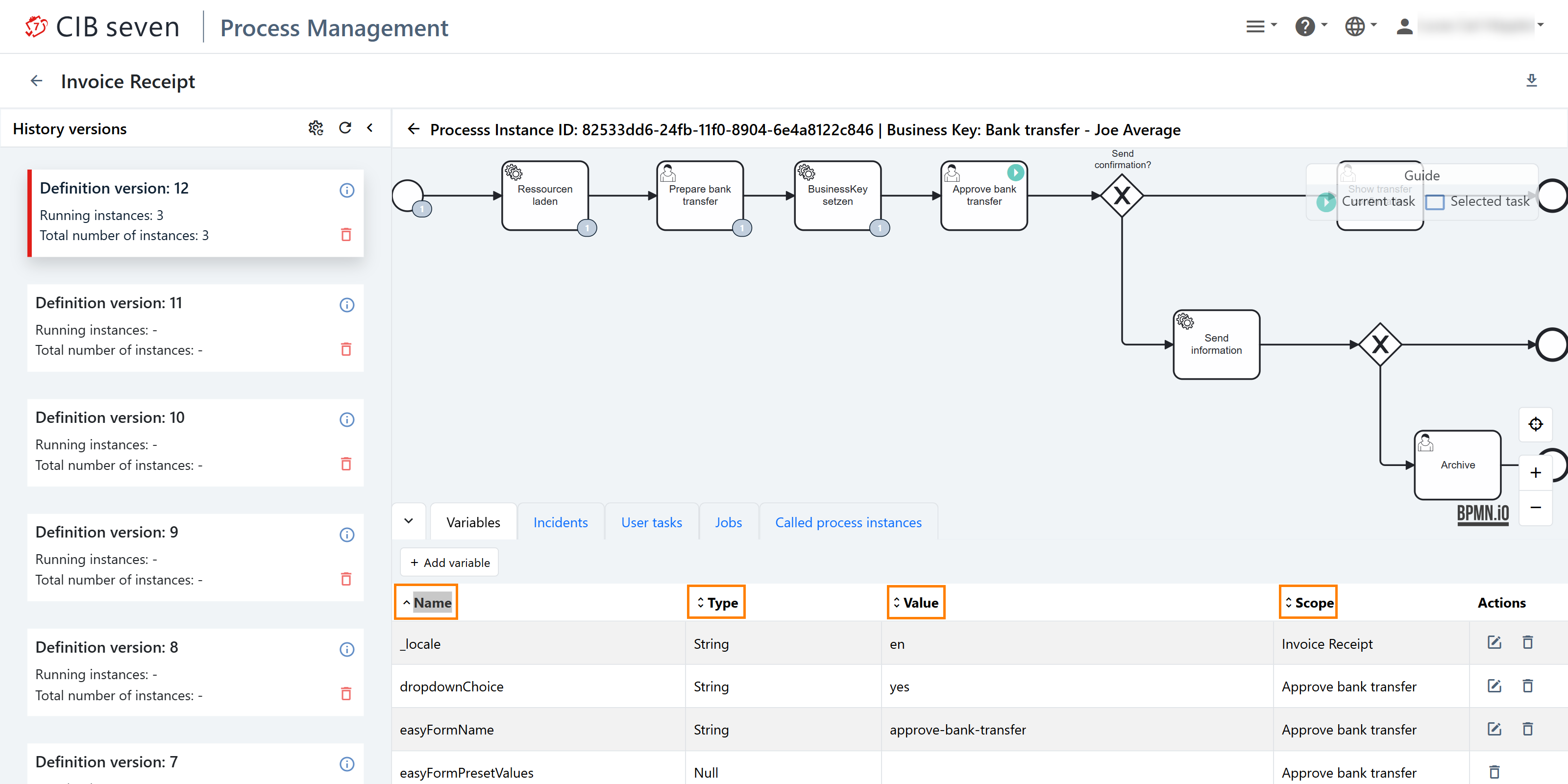Click the Invoice Receipt scope cell

1372,643
